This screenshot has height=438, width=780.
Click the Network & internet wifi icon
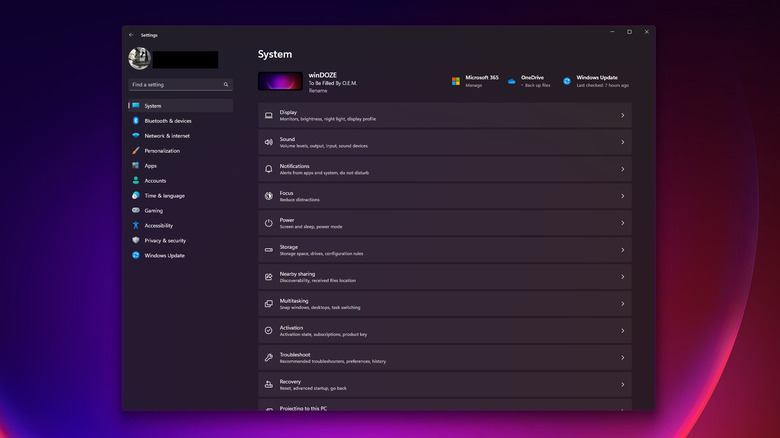click(135, 136)
